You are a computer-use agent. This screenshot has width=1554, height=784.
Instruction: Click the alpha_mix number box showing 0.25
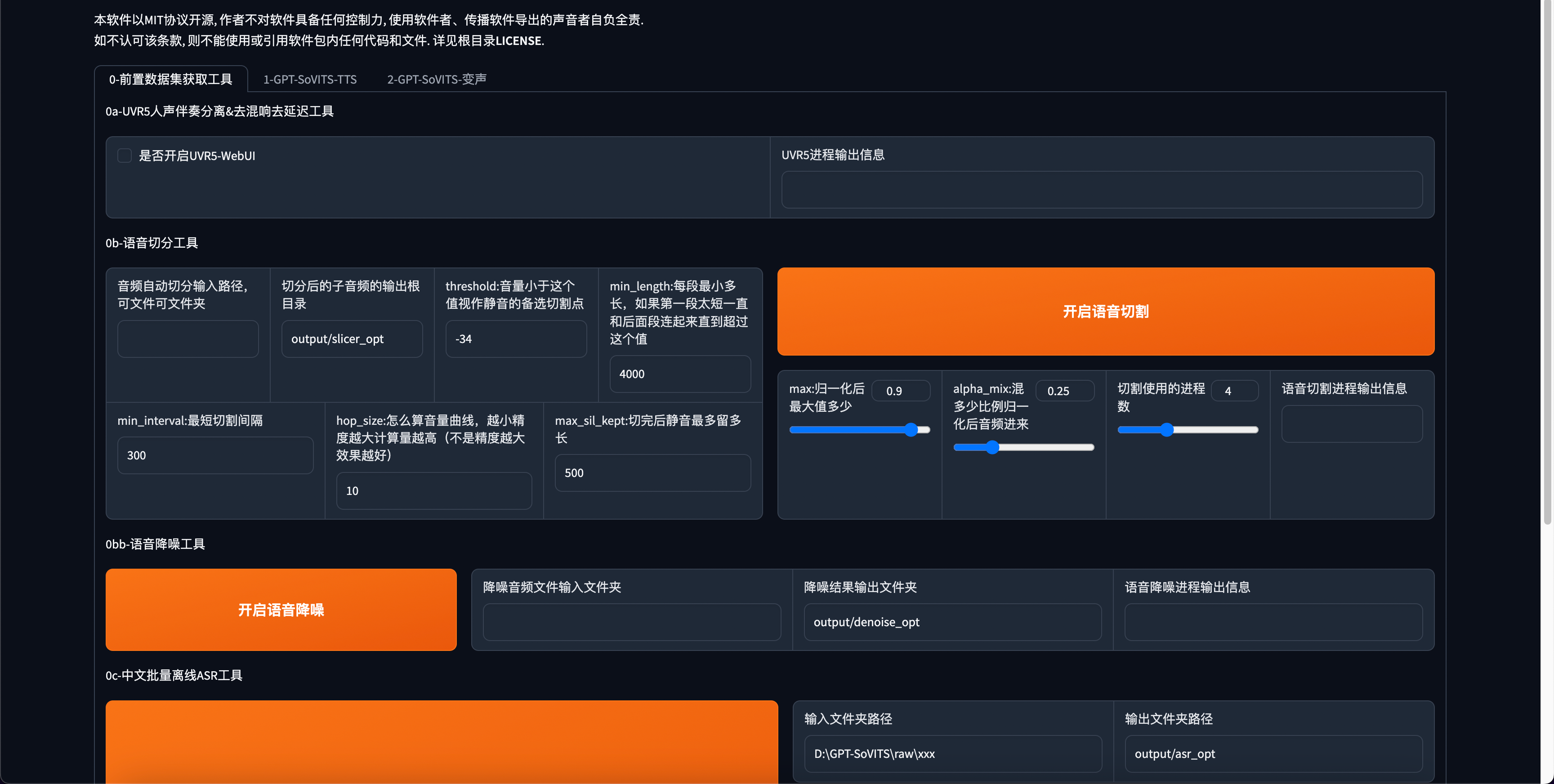click(x=1064, y=391)
